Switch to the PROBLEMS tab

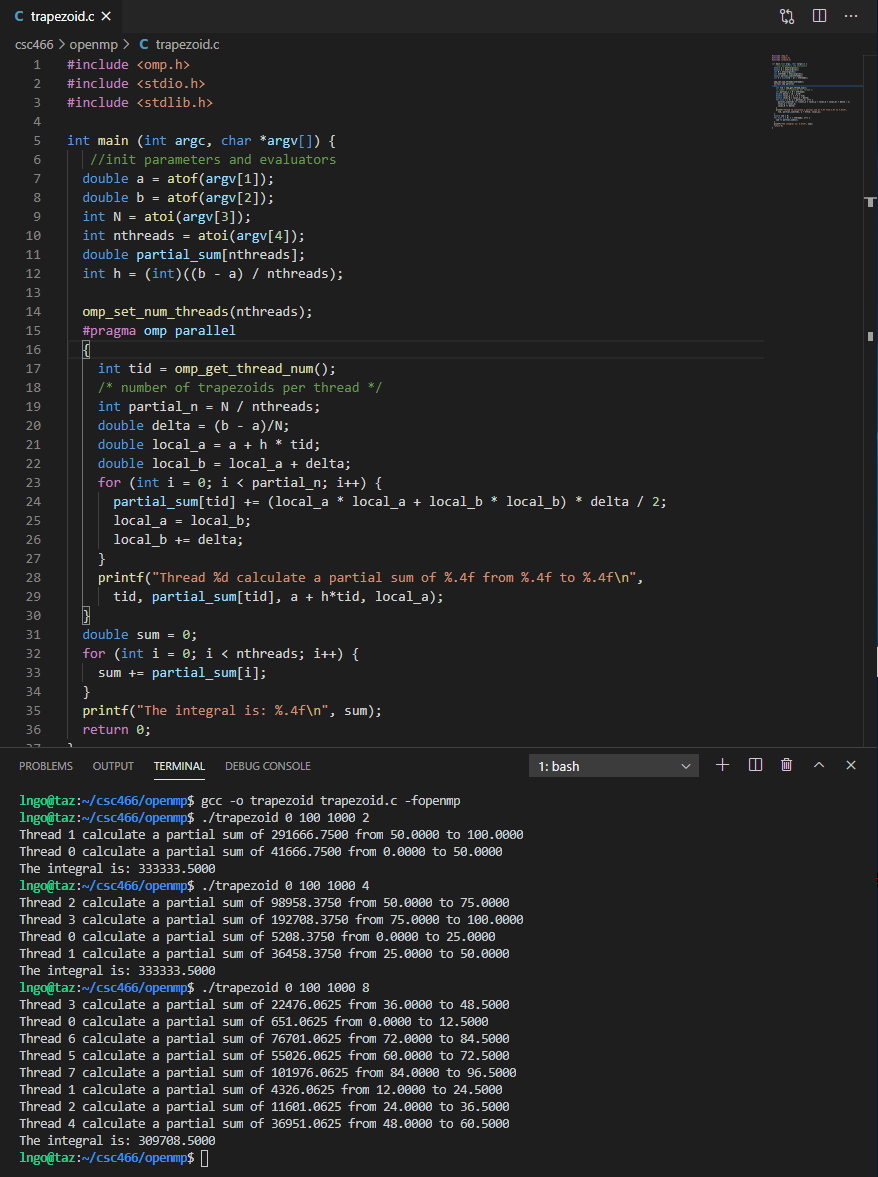coord(46,766)
